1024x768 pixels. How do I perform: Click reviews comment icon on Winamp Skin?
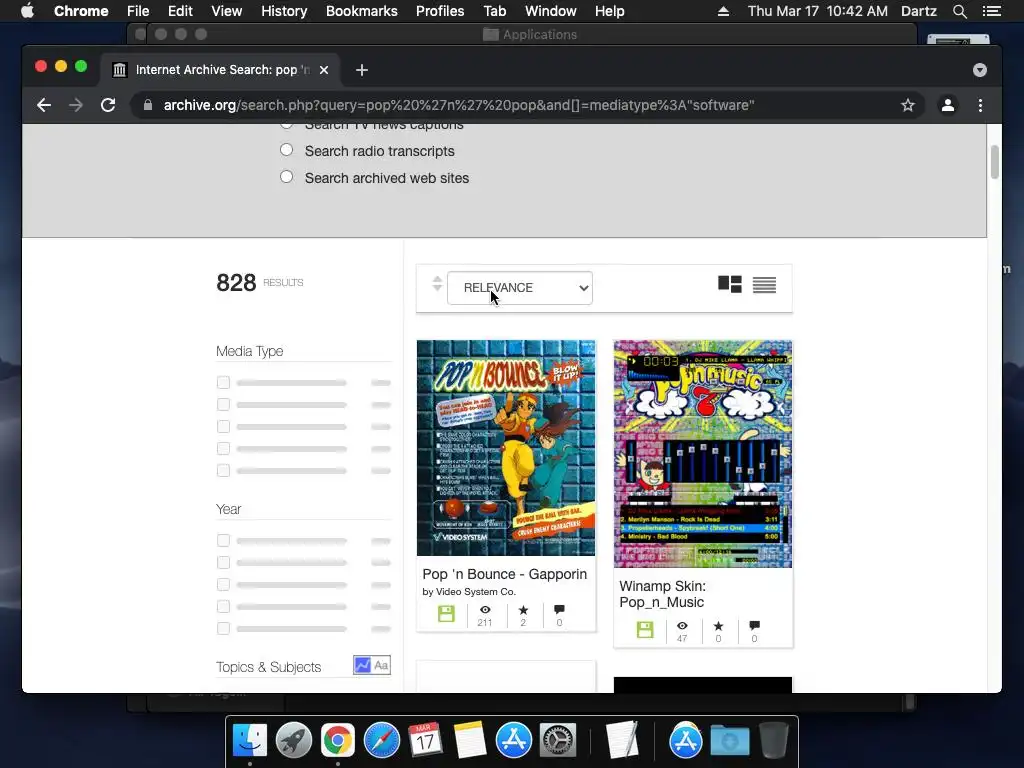point(754,626)
